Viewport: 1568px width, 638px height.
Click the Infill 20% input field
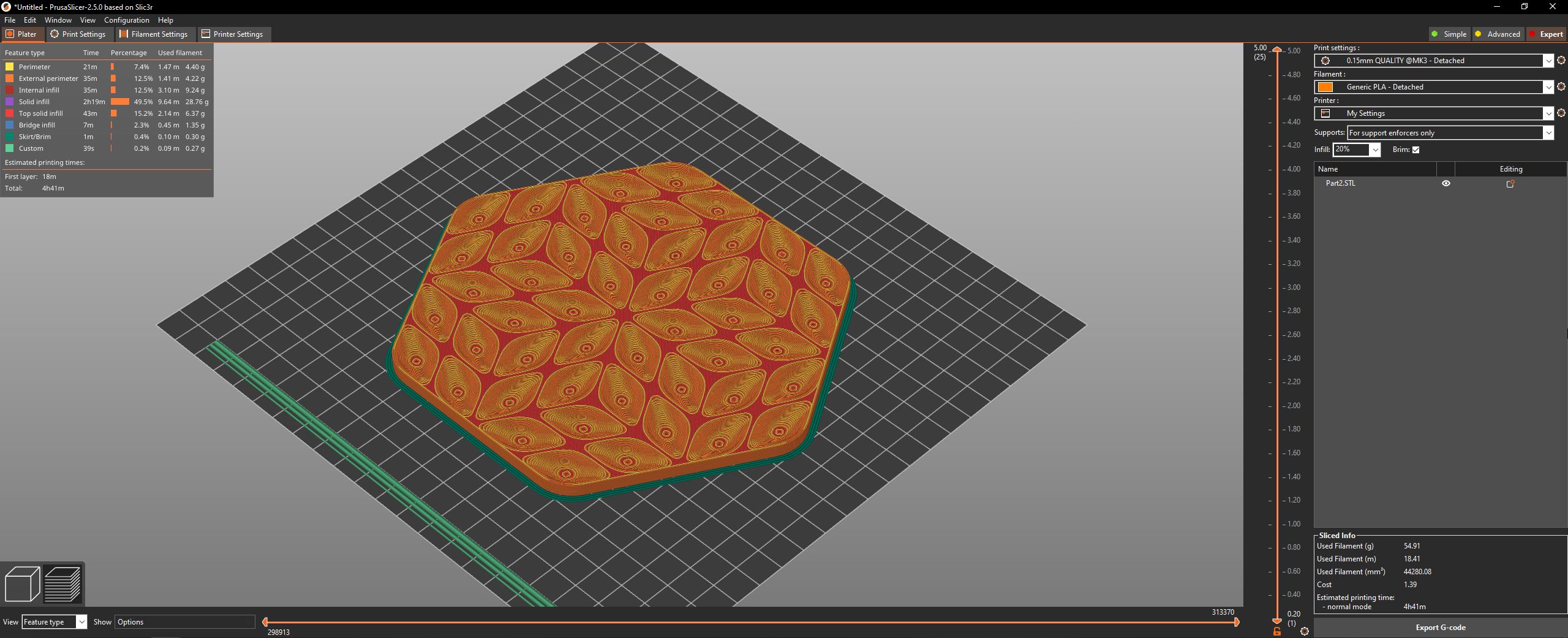click(1351, 150)
